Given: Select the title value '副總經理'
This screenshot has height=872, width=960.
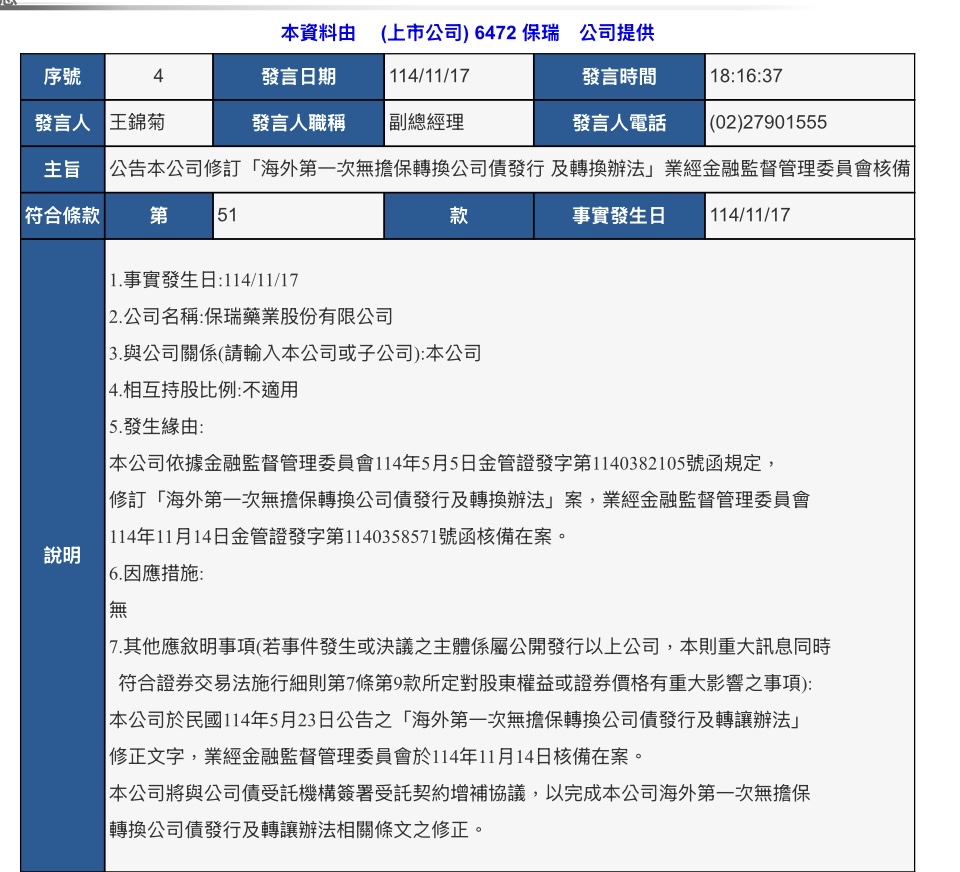Looking at the screenshot, I should 426,122.
